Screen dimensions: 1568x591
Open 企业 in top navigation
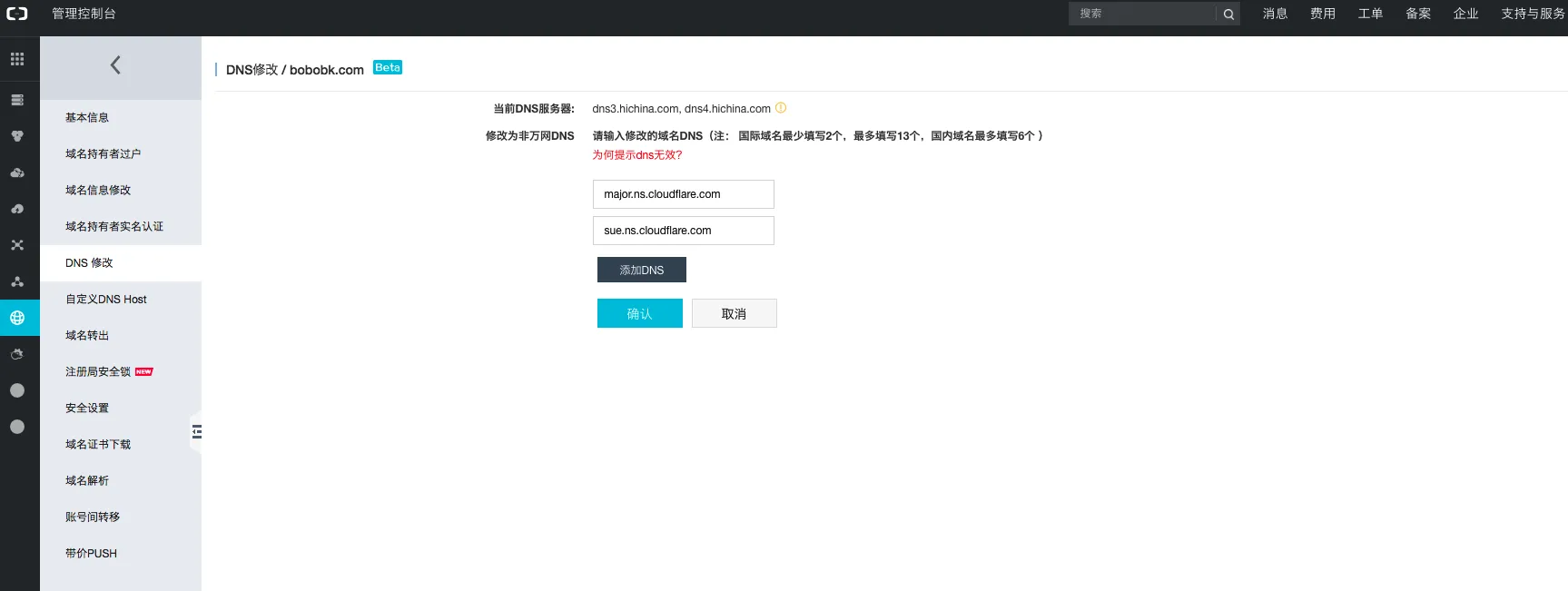(x=1466, y=14)
